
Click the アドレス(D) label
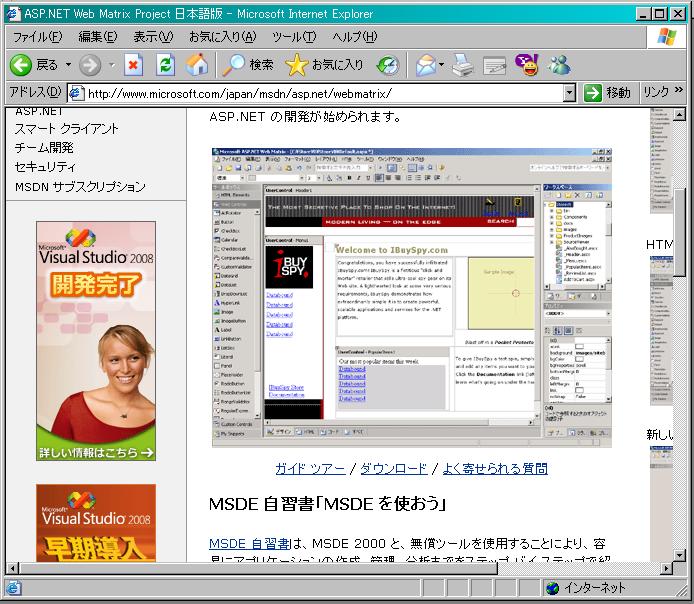tap(35, 92)
